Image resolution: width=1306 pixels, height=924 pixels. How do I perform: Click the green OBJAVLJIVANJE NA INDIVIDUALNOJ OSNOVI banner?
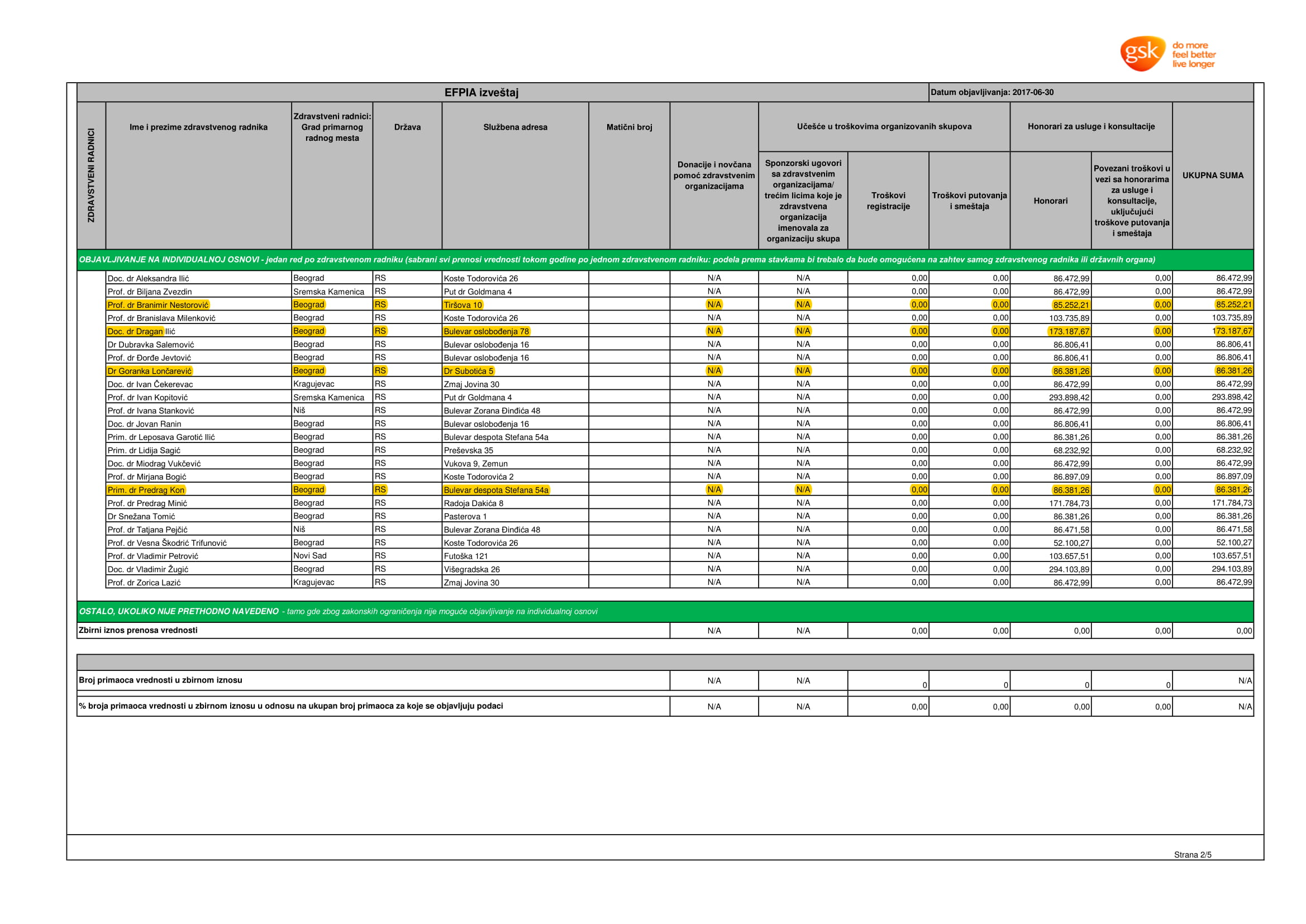tap(617, 259)
